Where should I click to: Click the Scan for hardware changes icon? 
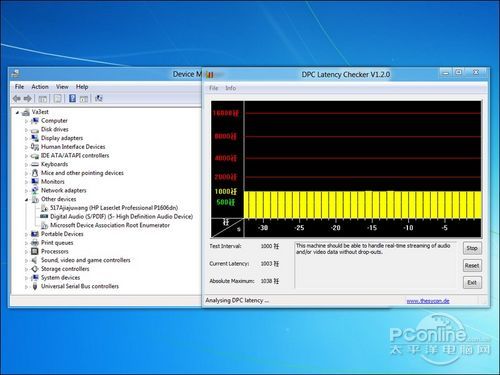point(99,98)
